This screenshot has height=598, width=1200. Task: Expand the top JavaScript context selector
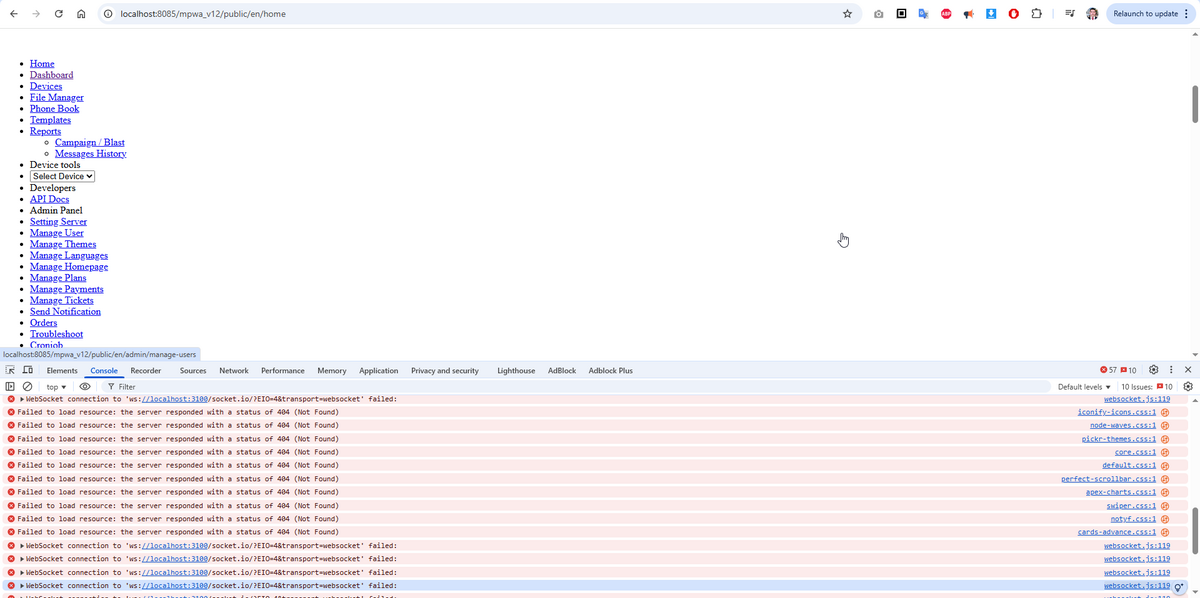tap(56, 387)
